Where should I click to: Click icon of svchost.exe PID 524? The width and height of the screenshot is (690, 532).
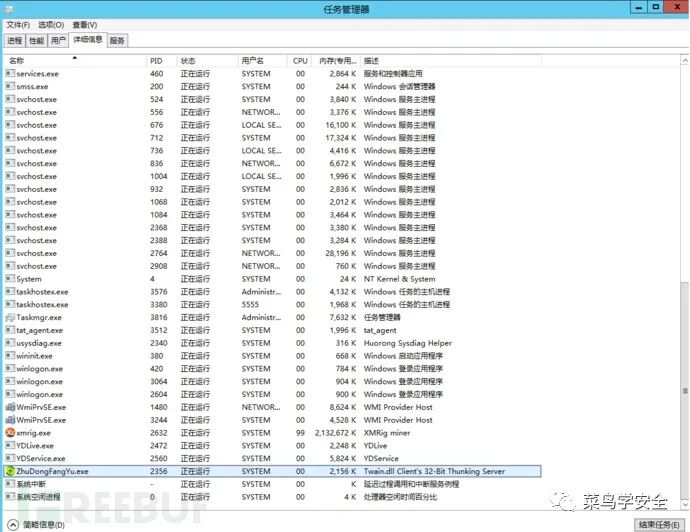click(10, 99)
